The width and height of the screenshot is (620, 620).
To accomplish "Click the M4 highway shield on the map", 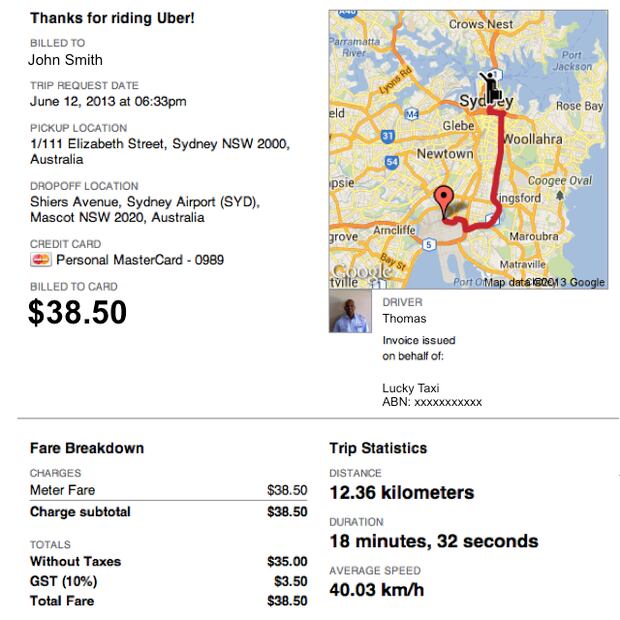I will click(x=412, y=115).
